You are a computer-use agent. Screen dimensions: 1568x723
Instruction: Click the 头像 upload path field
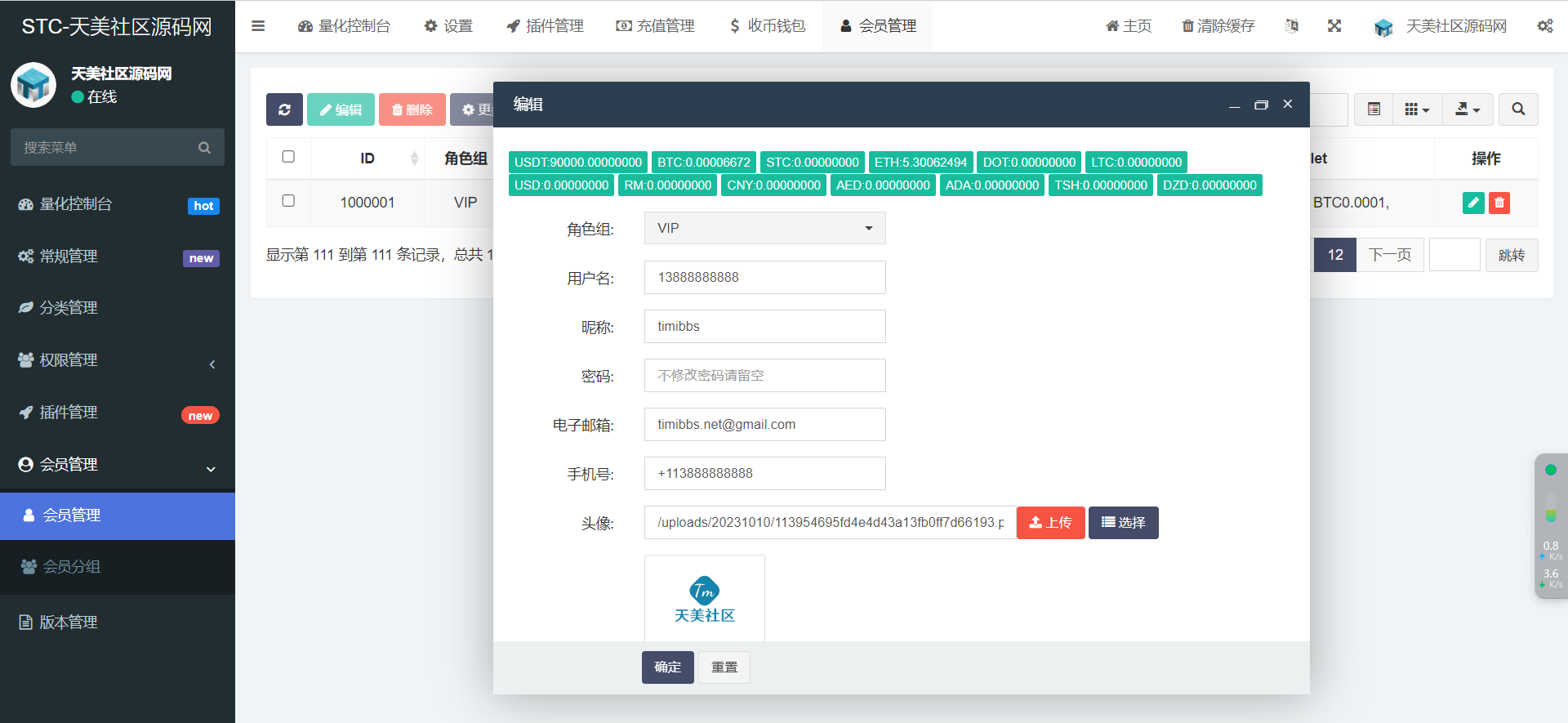(x=831, y=522)
